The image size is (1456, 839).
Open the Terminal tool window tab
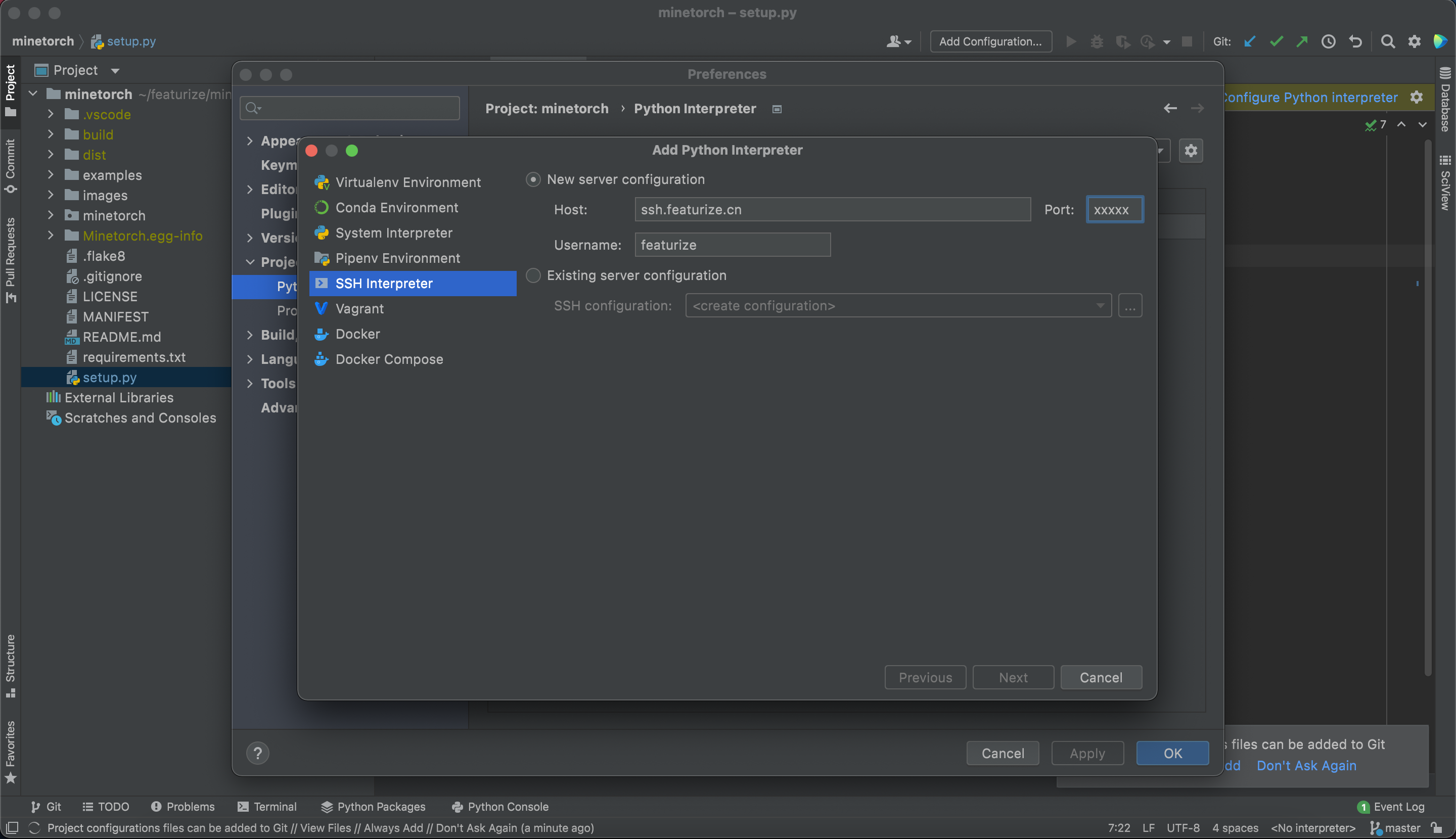tap(267, 807)
